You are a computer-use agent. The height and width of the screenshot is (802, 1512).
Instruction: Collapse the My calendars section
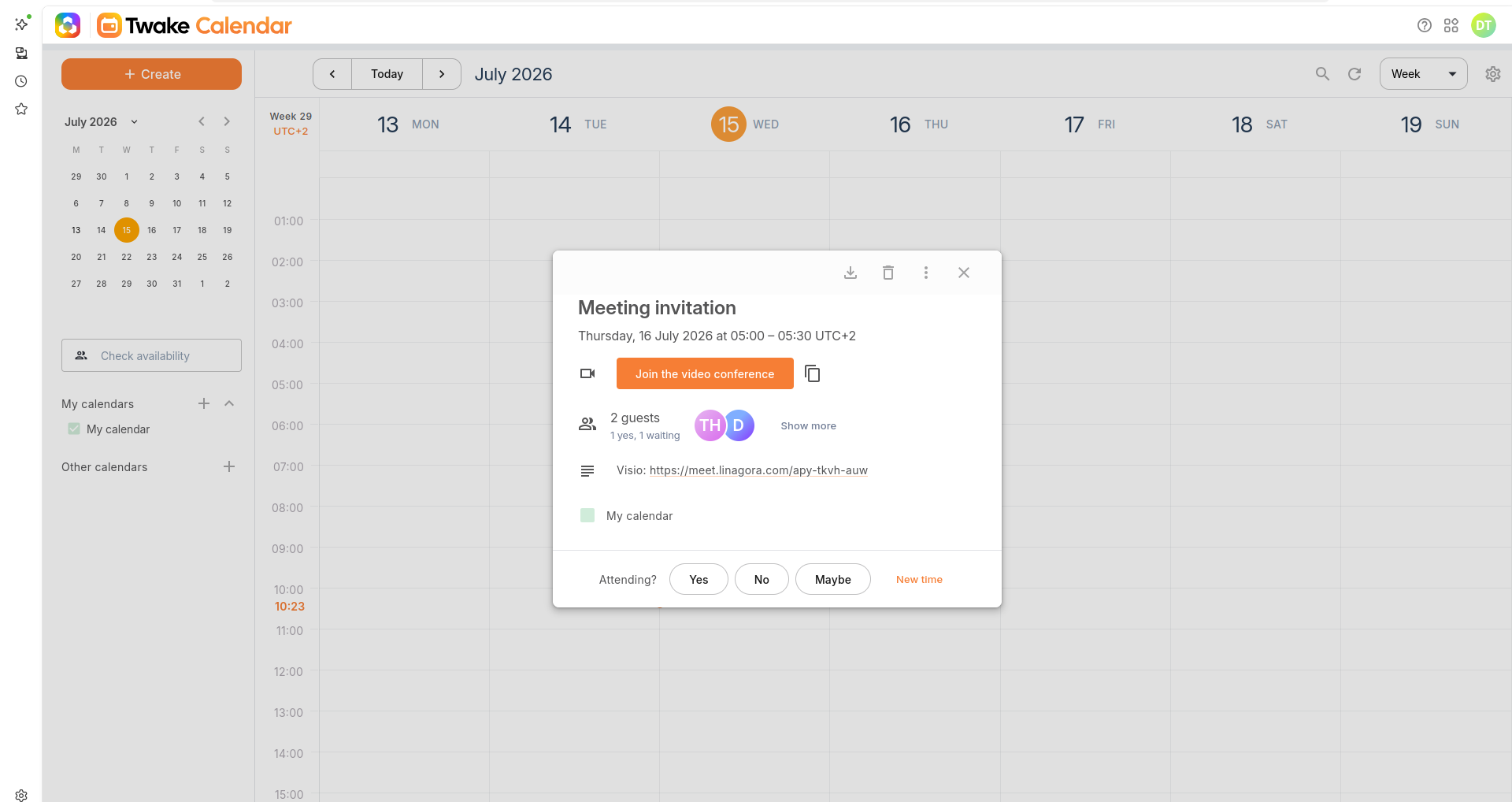tap(229, 403)
